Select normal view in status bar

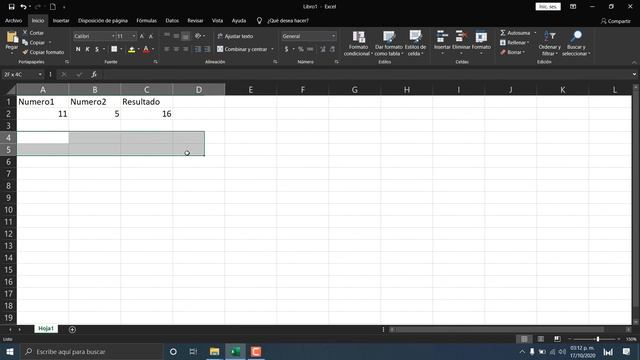pos(524,339)
